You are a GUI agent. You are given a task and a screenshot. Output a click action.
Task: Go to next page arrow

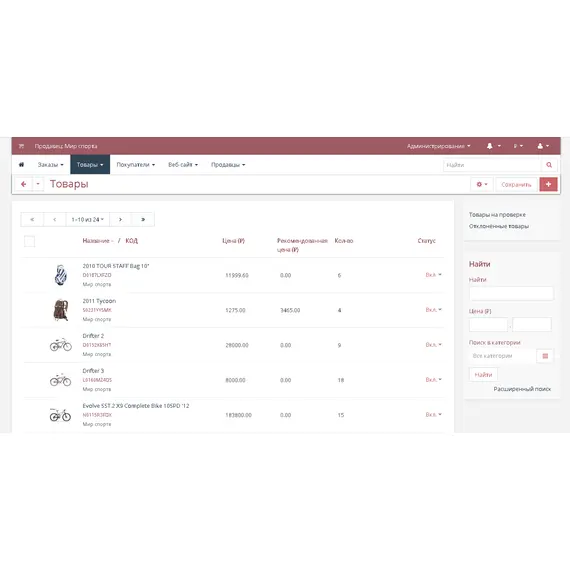tap(120, 220)
